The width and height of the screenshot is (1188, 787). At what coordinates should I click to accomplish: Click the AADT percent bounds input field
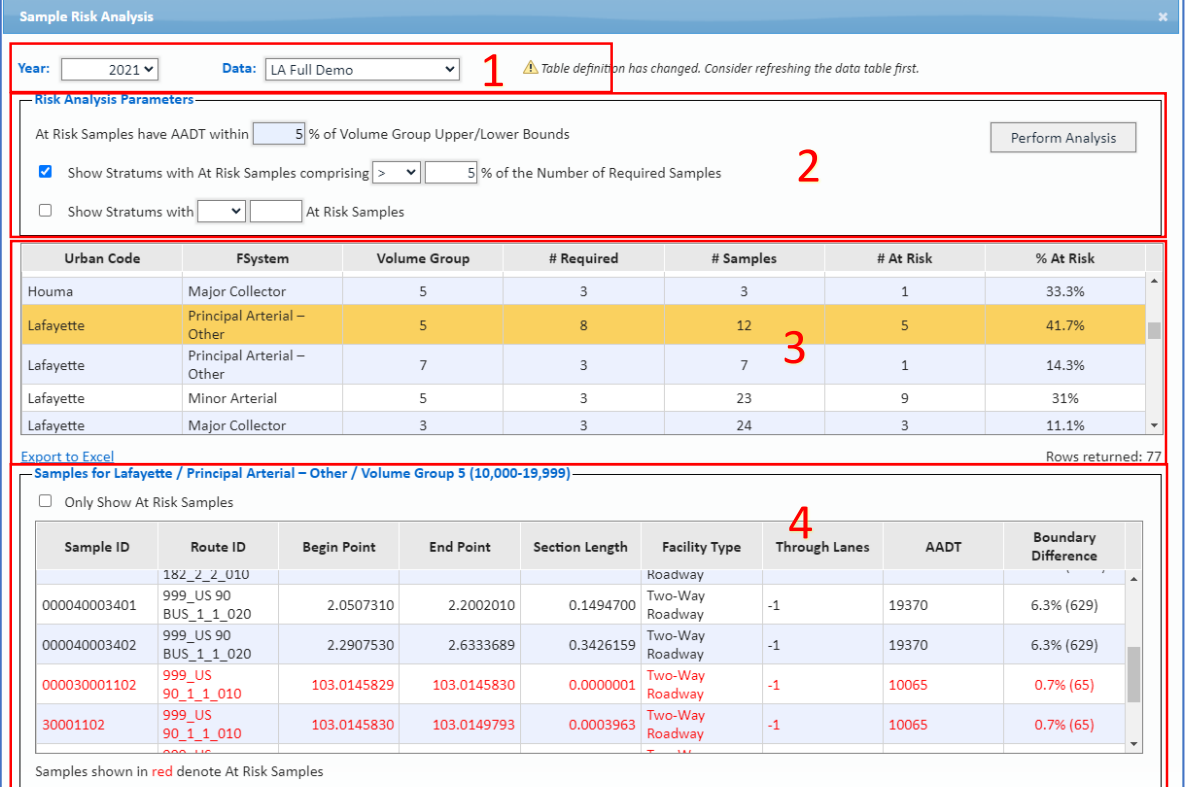279,134
